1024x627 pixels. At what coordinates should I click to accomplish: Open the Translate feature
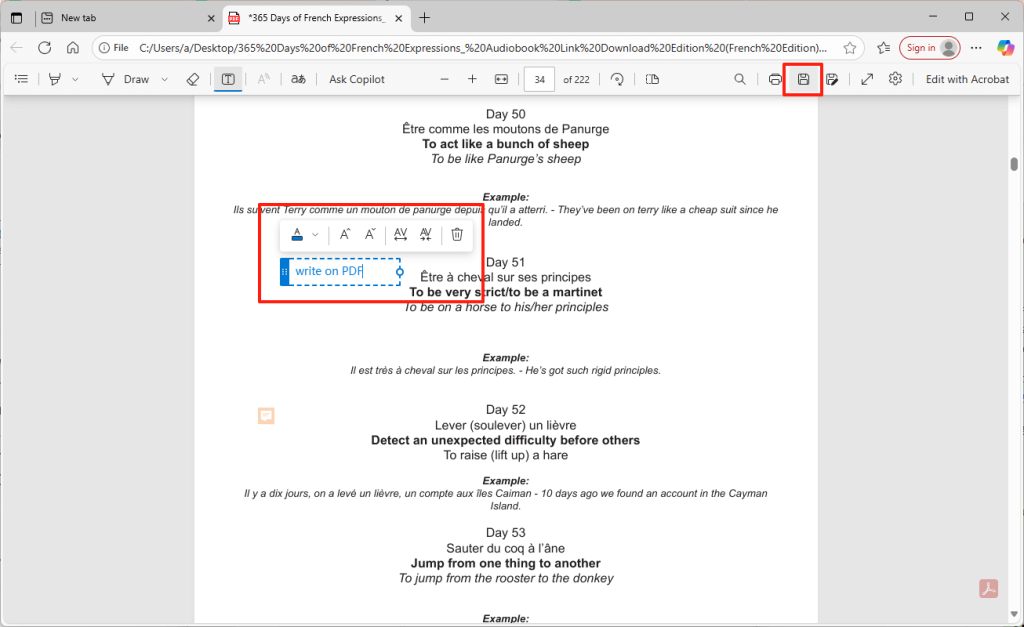(x=299, y=79)
